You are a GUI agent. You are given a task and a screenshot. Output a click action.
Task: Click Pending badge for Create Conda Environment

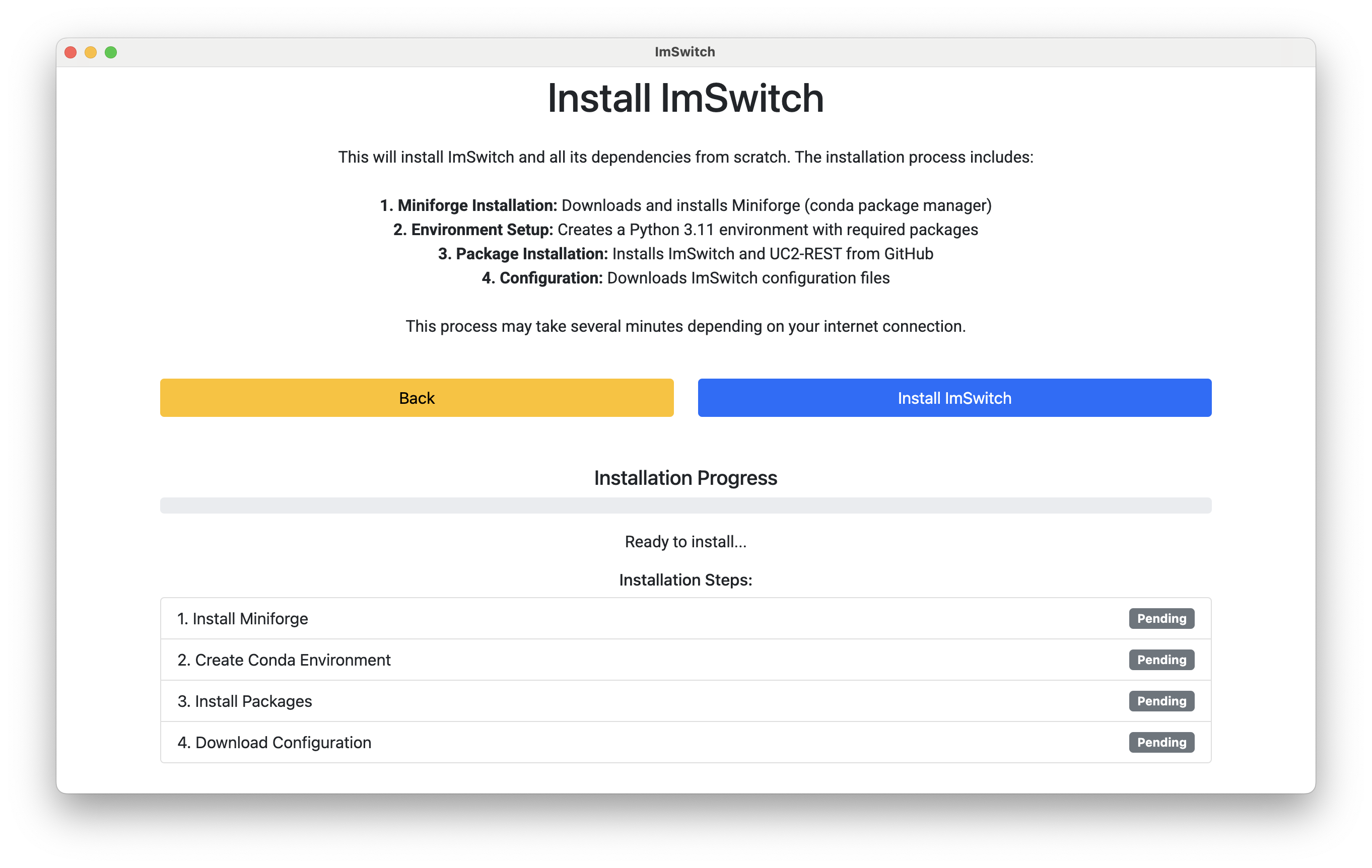pyautogui.click(x=1161, y=660)
